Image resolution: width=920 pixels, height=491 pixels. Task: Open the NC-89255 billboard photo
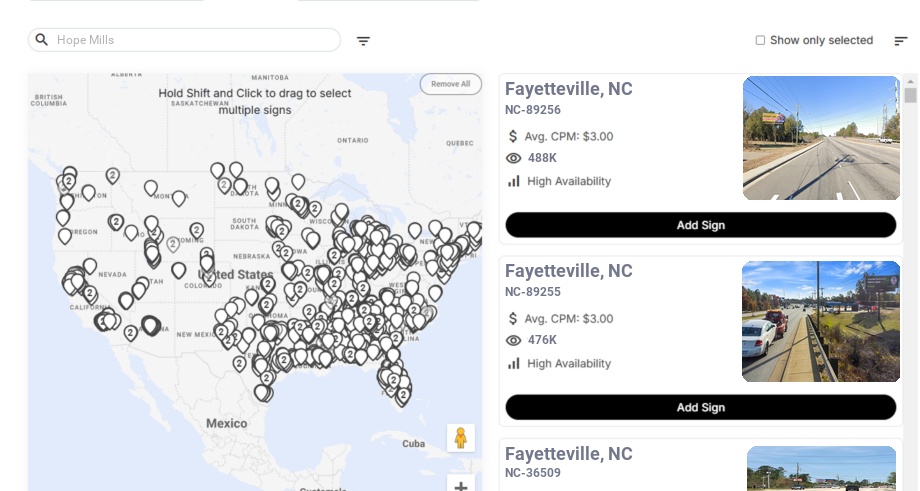pos(821,321)
